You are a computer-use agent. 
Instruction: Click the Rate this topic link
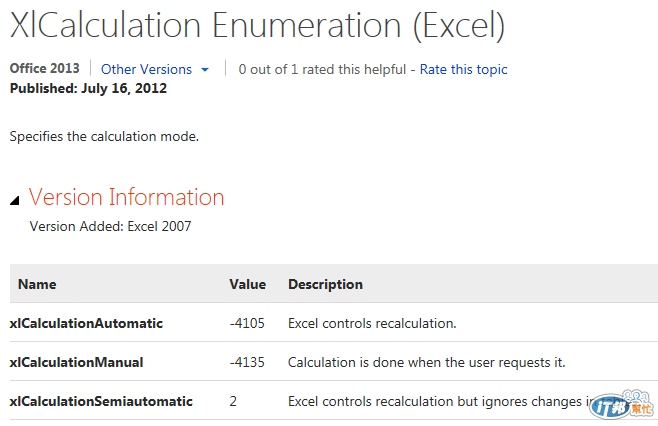pyautogui.click(x=463, y=70)
